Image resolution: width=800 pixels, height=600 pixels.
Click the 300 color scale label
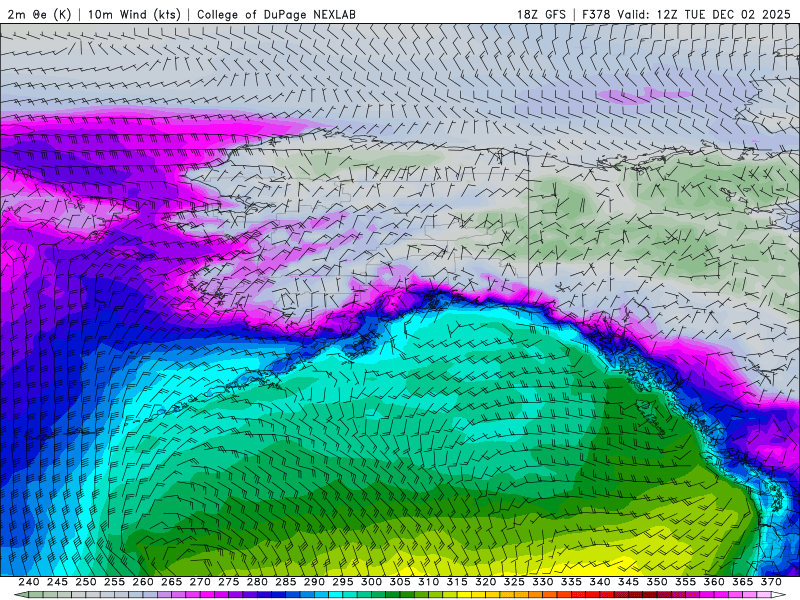click(x=371, y=582)
